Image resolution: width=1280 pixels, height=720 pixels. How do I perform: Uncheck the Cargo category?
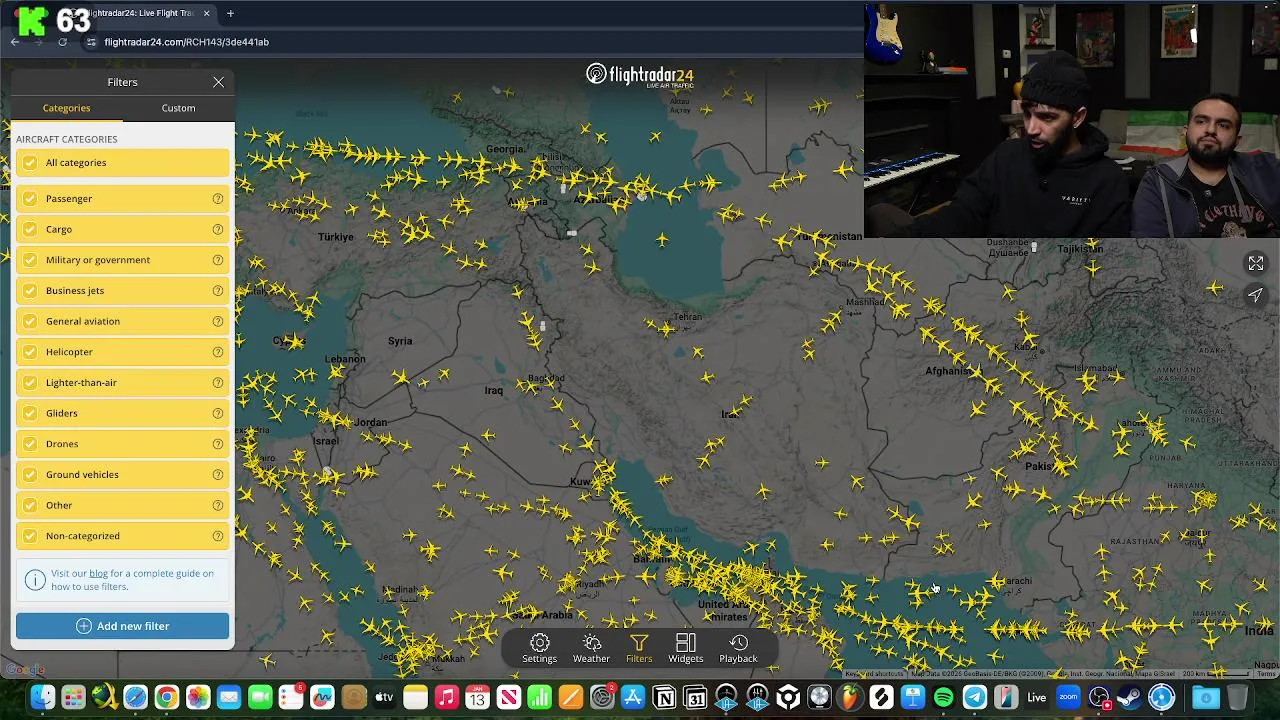tap(30, 229)
